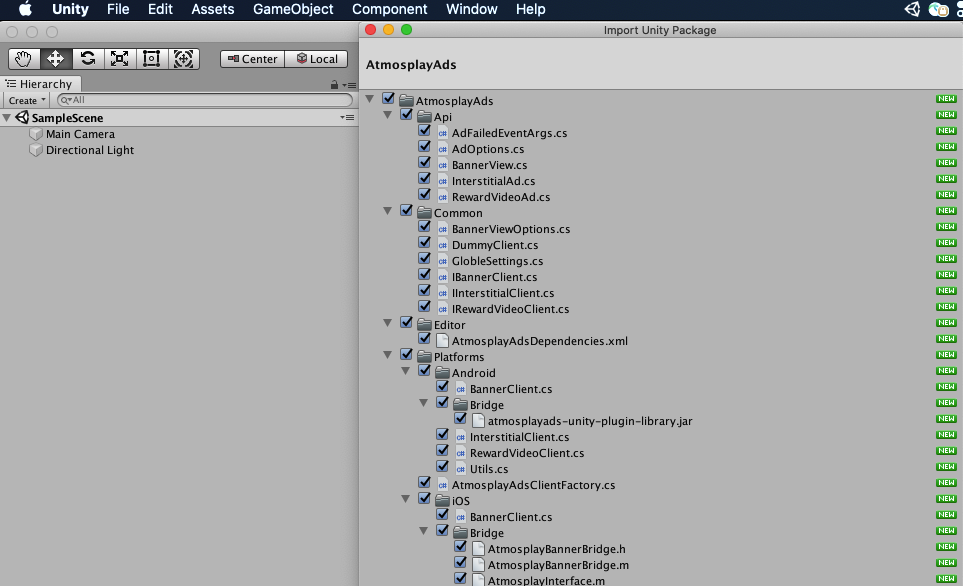Collapse SampleScene in the Hierarchy
Viewport: 963px width, 586px height.
[x=7, y=117]
